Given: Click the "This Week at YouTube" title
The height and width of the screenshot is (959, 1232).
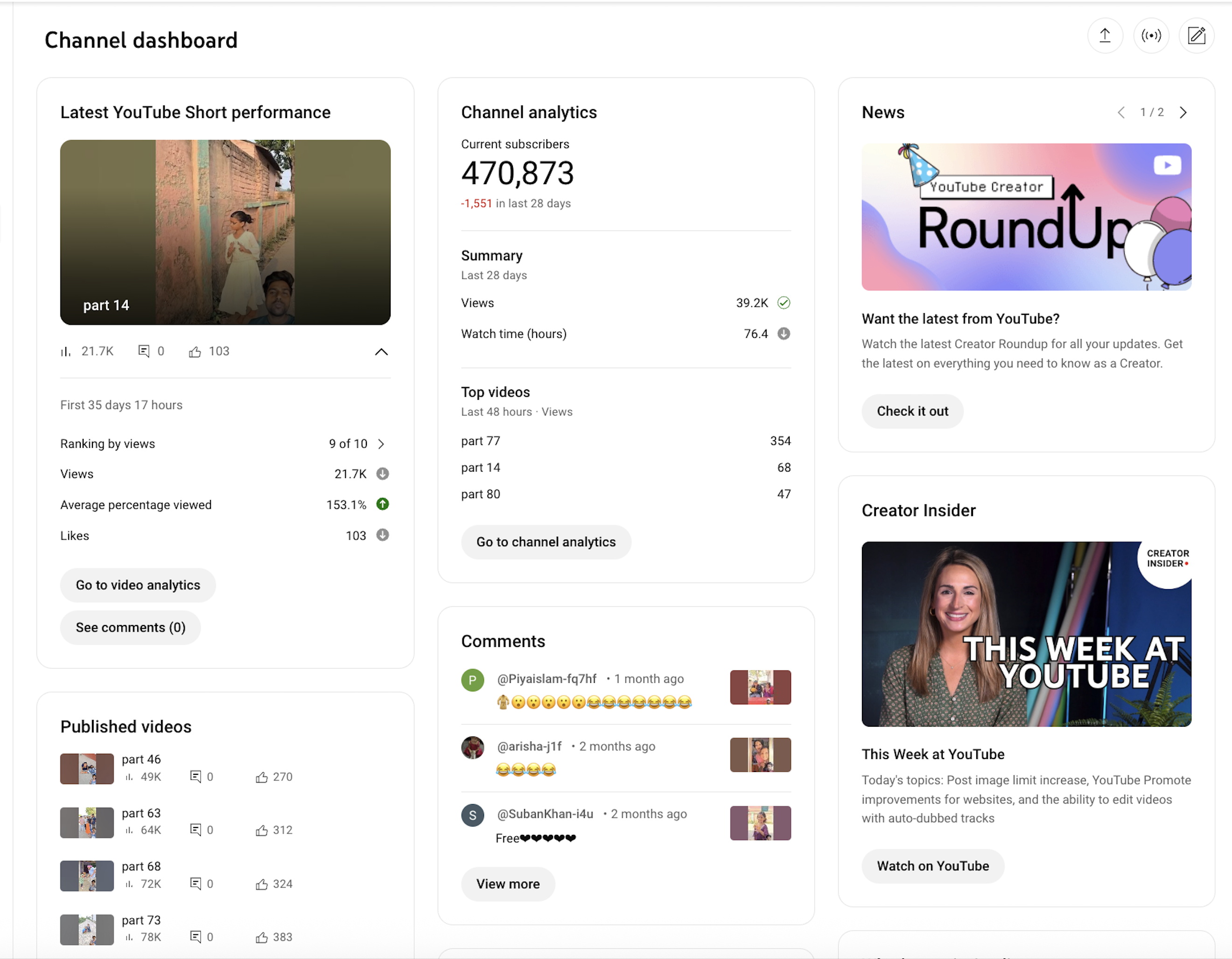Looking at the screenshot, I should pyautogui.click(x=932, y=754).
